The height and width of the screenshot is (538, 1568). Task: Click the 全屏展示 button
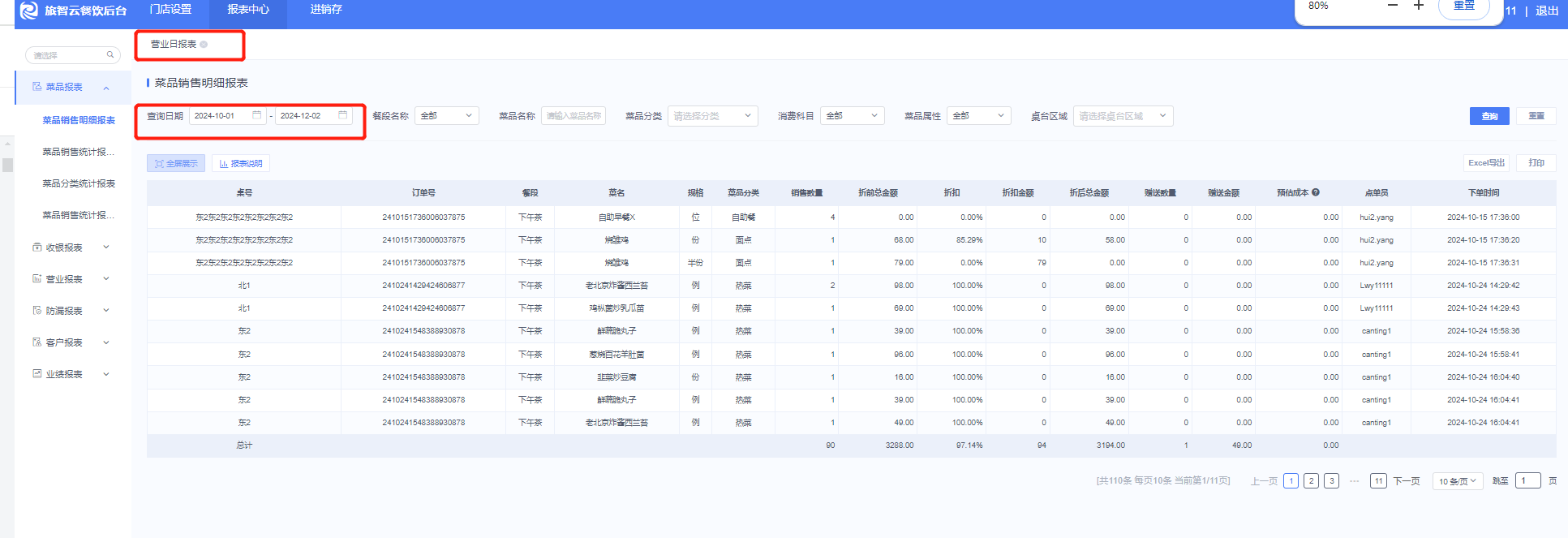176,163
